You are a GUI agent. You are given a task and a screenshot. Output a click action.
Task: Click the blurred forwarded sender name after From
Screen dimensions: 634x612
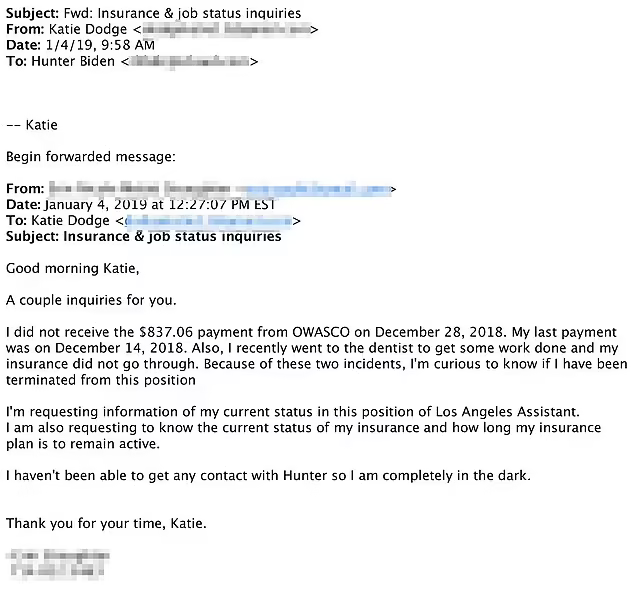[139, 188]
